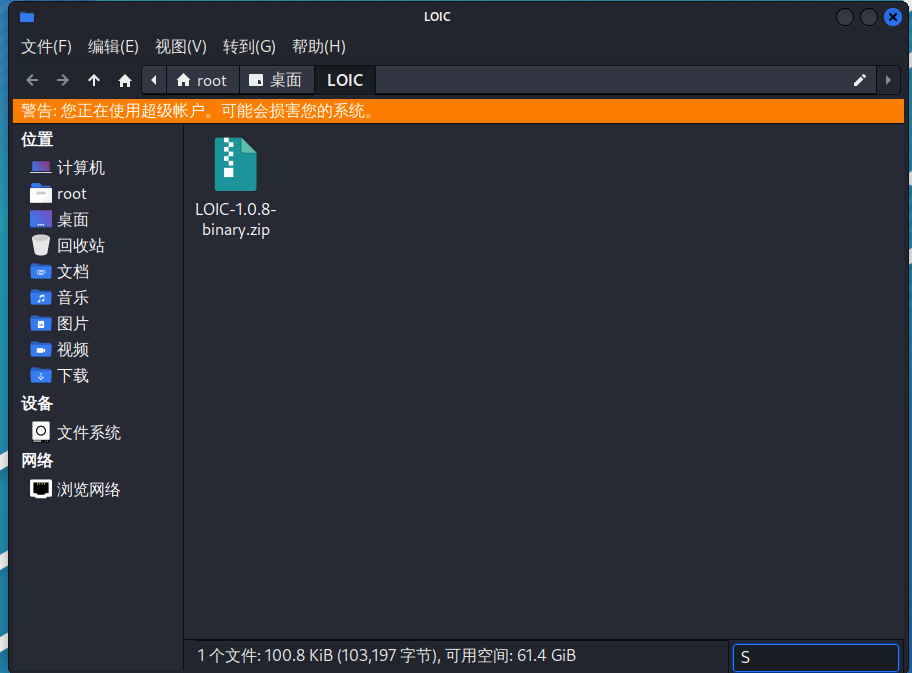The width and height of the screenshot is (912, 673).
Task: Open the 帮助(H) menu
Action: [317, 47]
